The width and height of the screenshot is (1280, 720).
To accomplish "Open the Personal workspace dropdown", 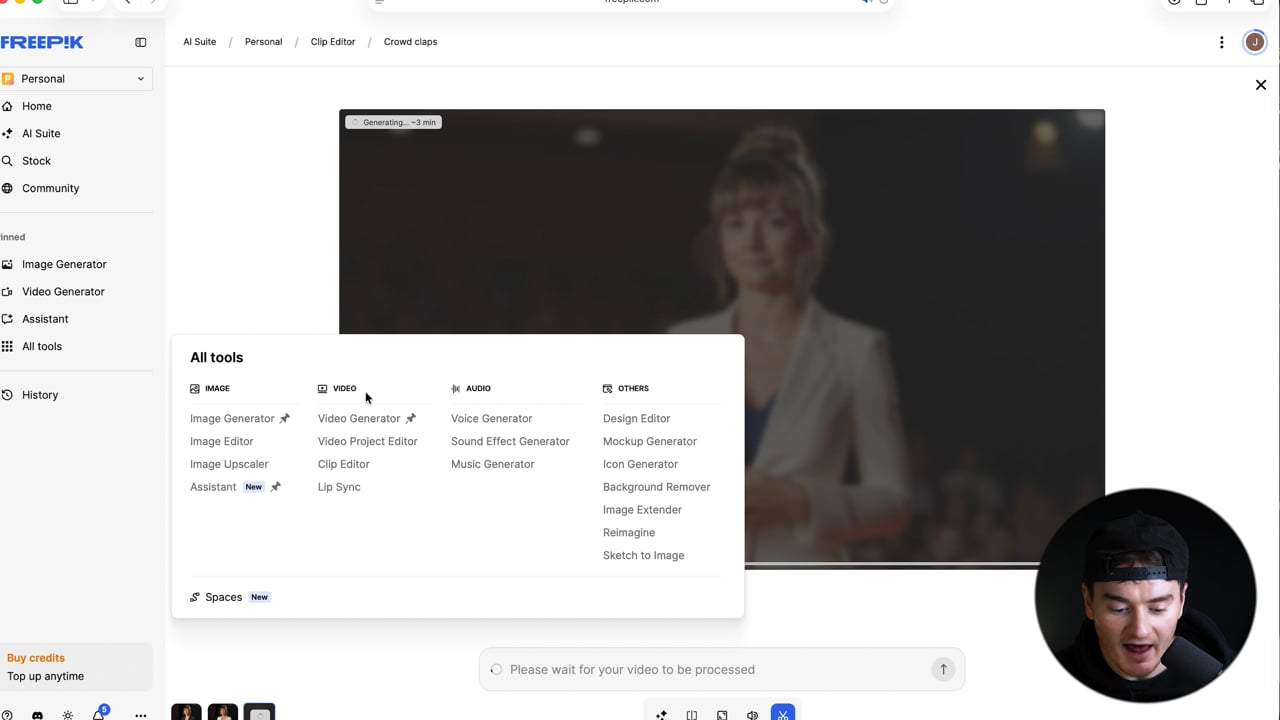I will coord(76,79).
